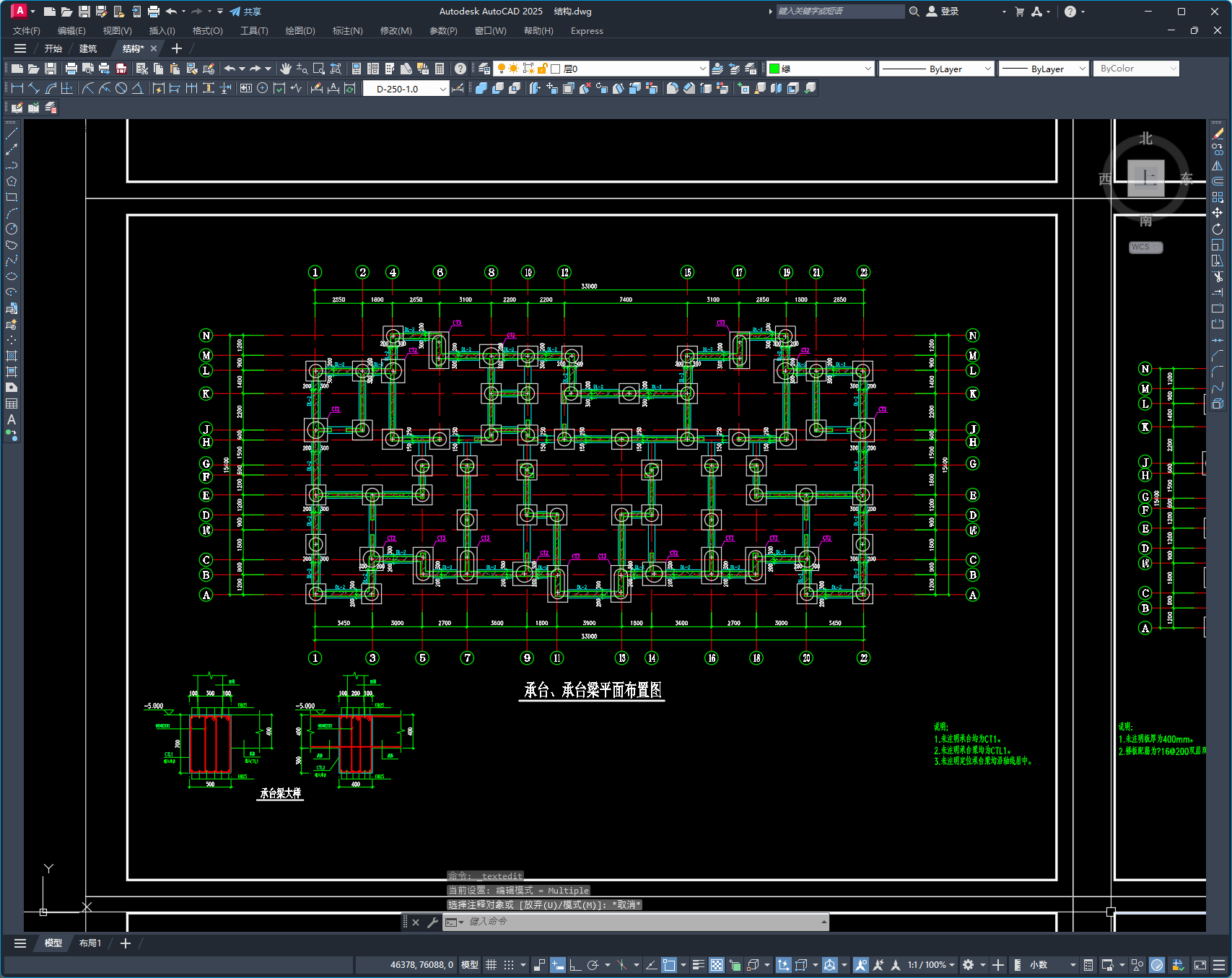Screen dimensions: 1232x978
Task: Open the Layer Properties Manager icon
Action: pos(484,69)
